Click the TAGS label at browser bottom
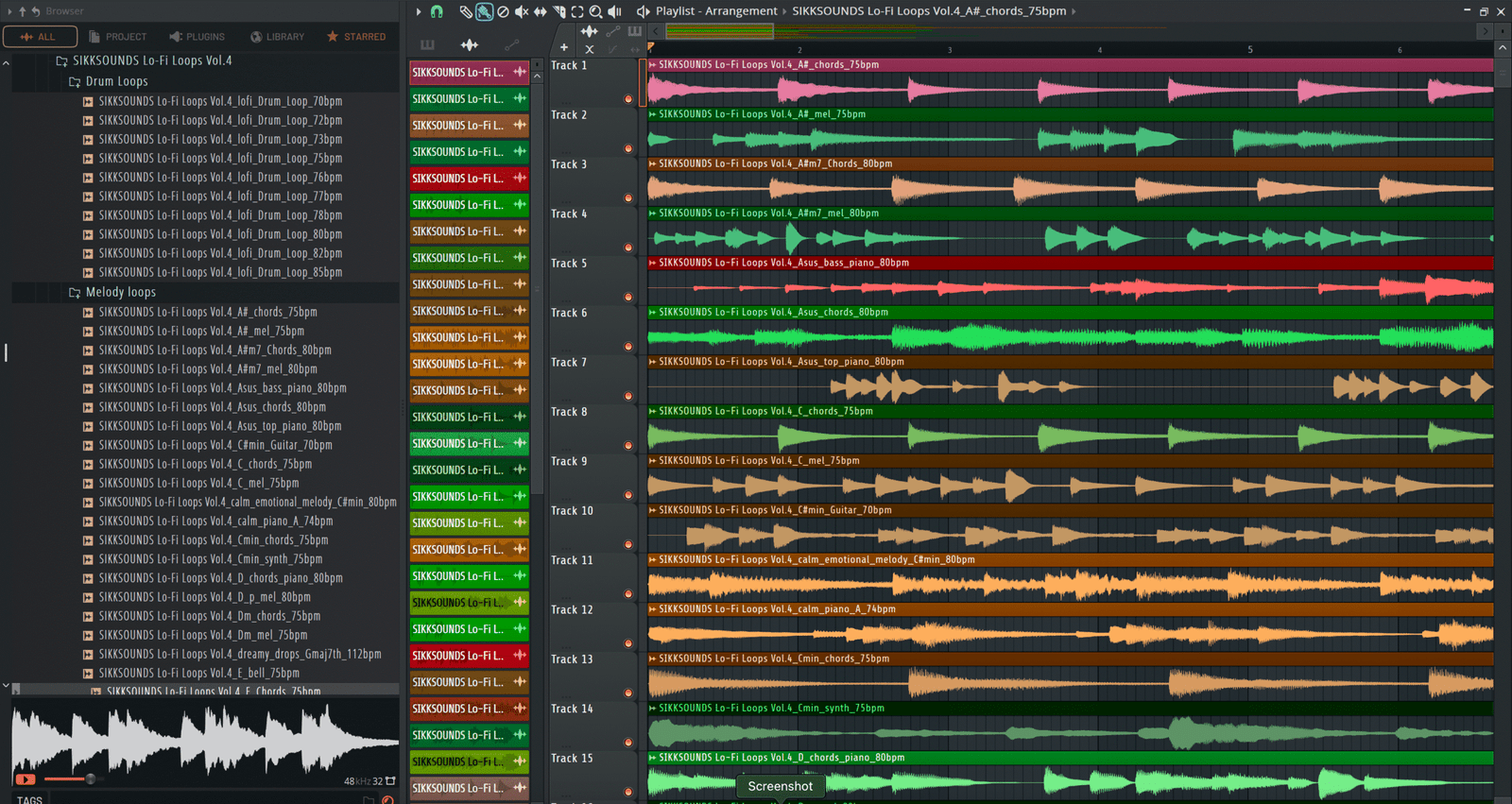 [29, 800]
